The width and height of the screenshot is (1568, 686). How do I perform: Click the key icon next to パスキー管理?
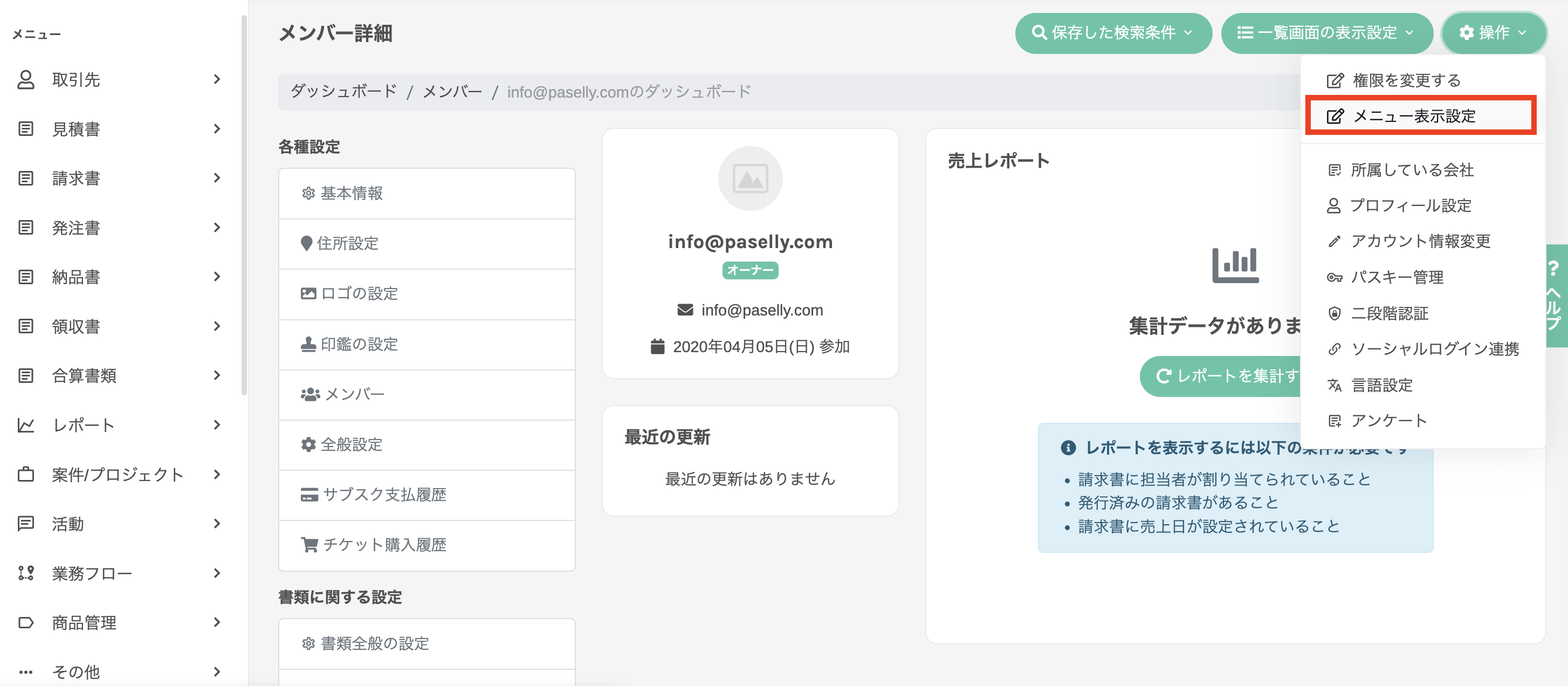[x=1335, y=278]
